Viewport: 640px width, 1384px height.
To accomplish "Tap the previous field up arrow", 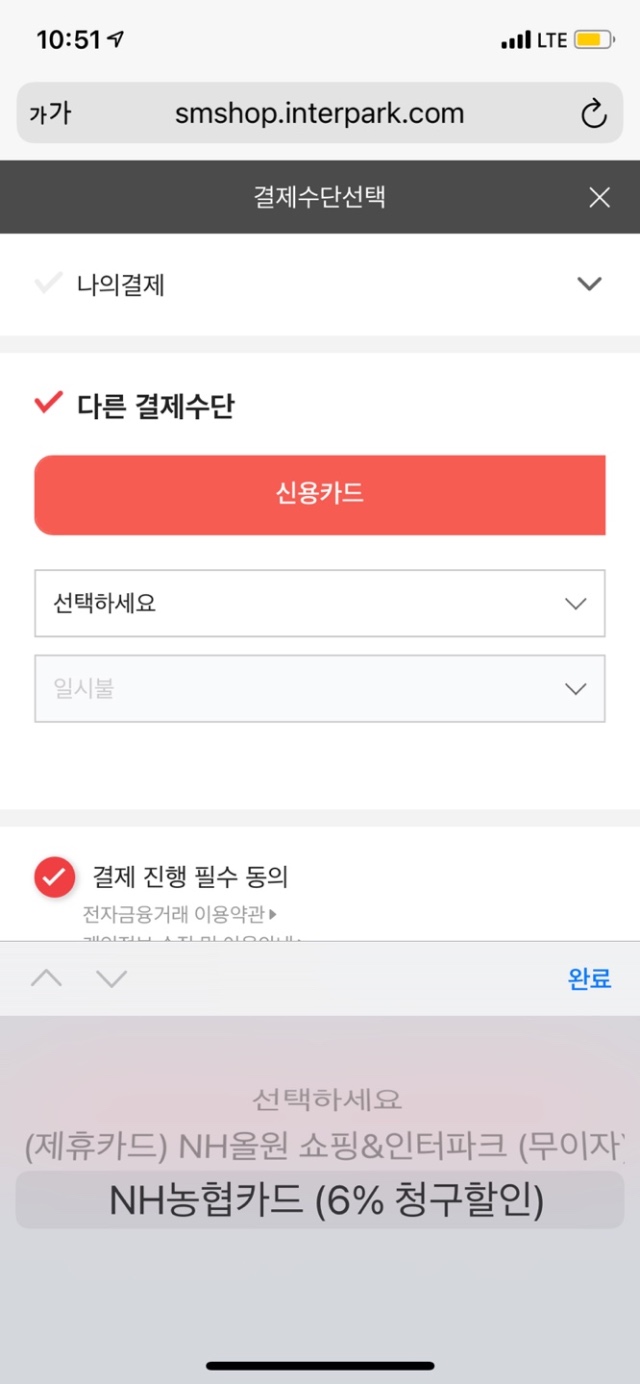I will coord(46,979).
